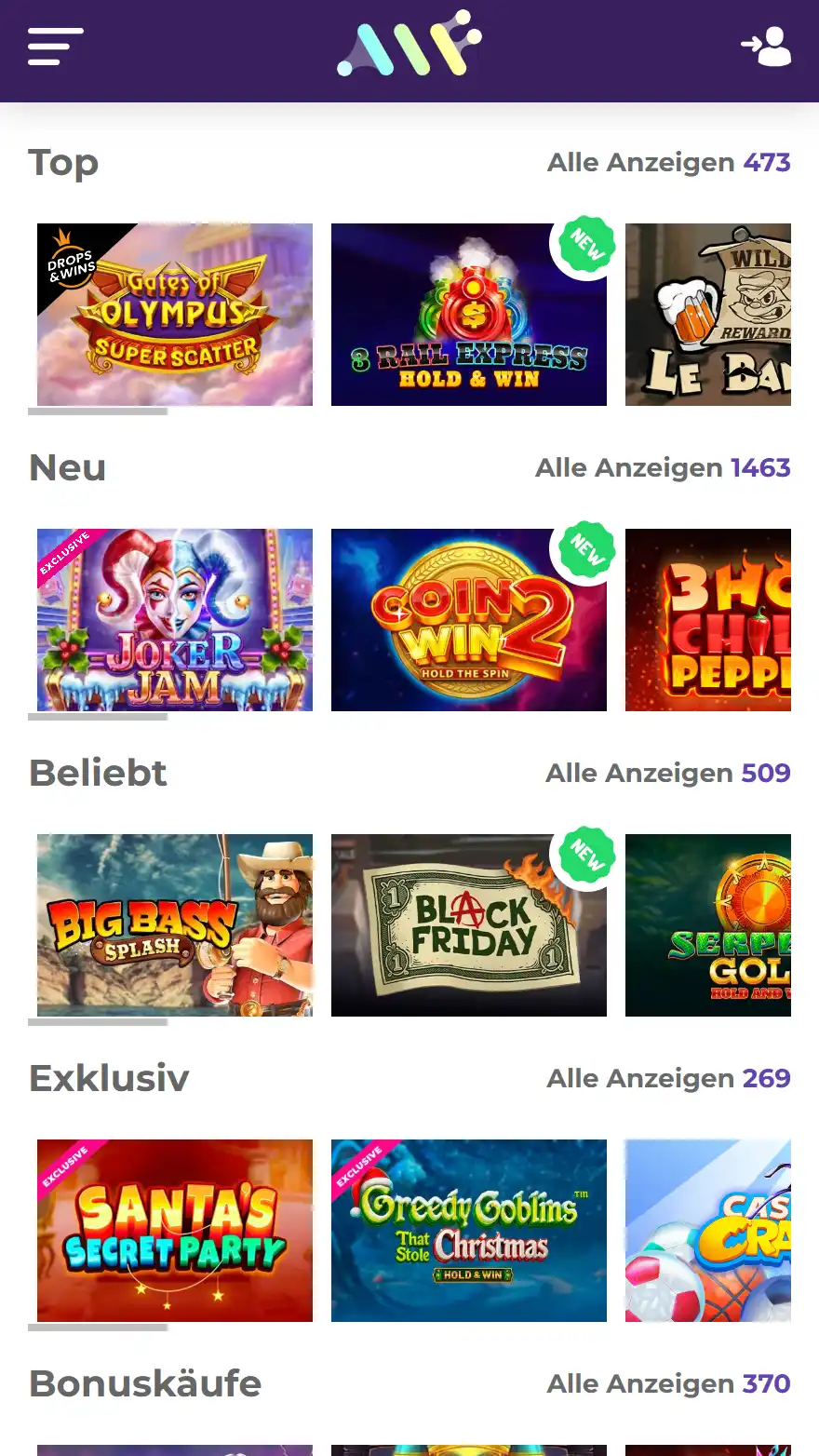Expand the Beliebt list via Alle Anzeigen
The height and width of the screenshot is (1456, 819).
point(667,773)
